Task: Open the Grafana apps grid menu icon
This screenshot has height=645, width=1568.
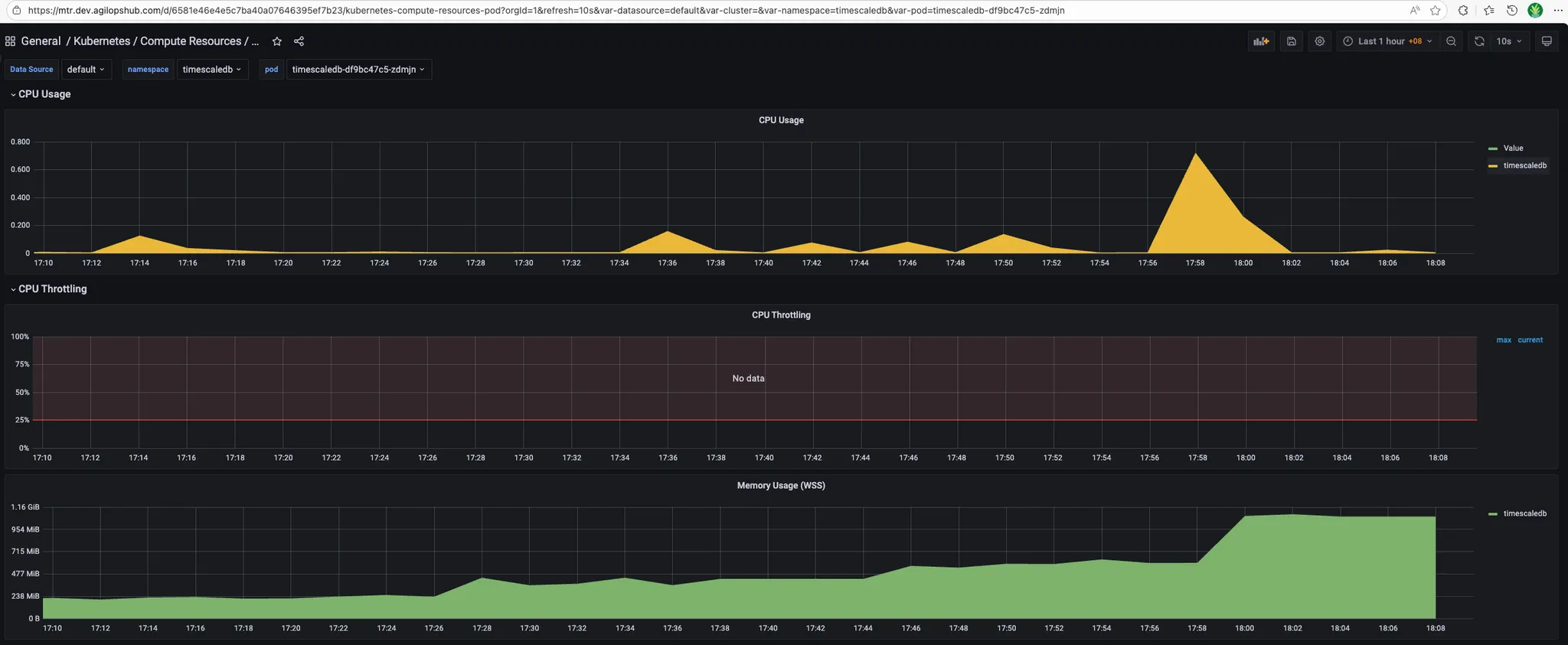Action: pos(10,41)
